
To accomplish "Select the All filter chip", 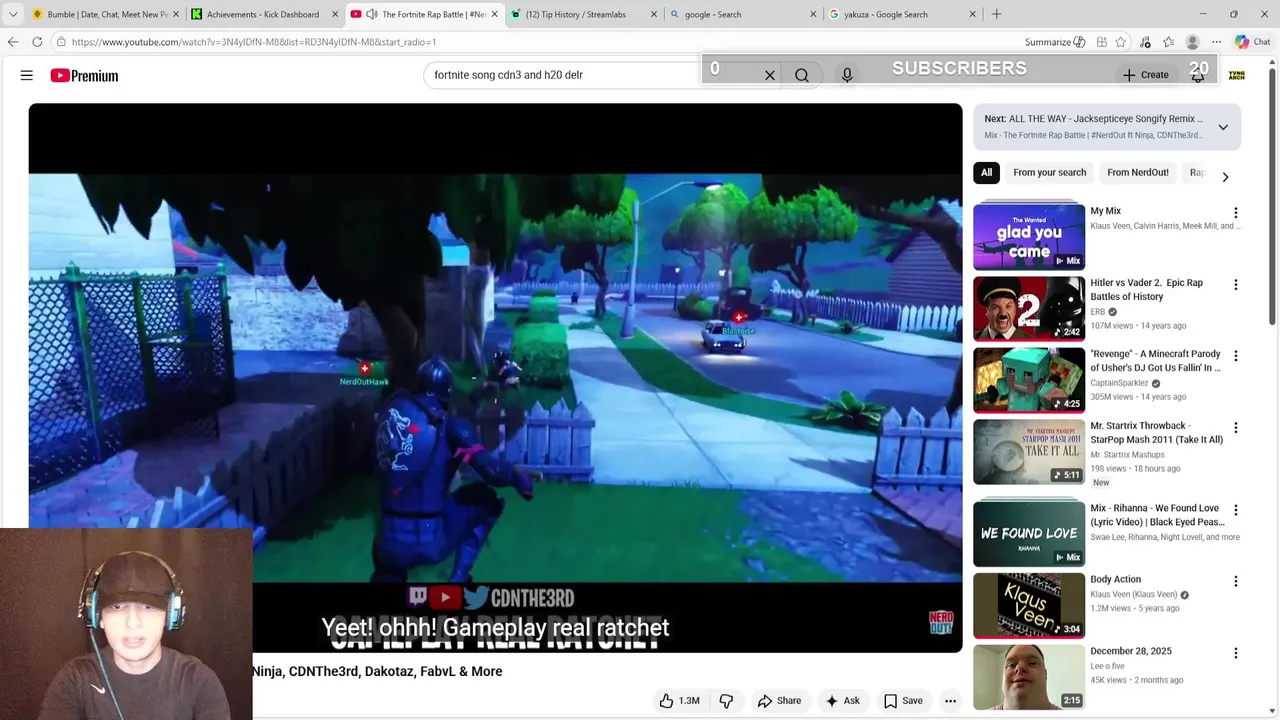I will click(x=987, y=172).
